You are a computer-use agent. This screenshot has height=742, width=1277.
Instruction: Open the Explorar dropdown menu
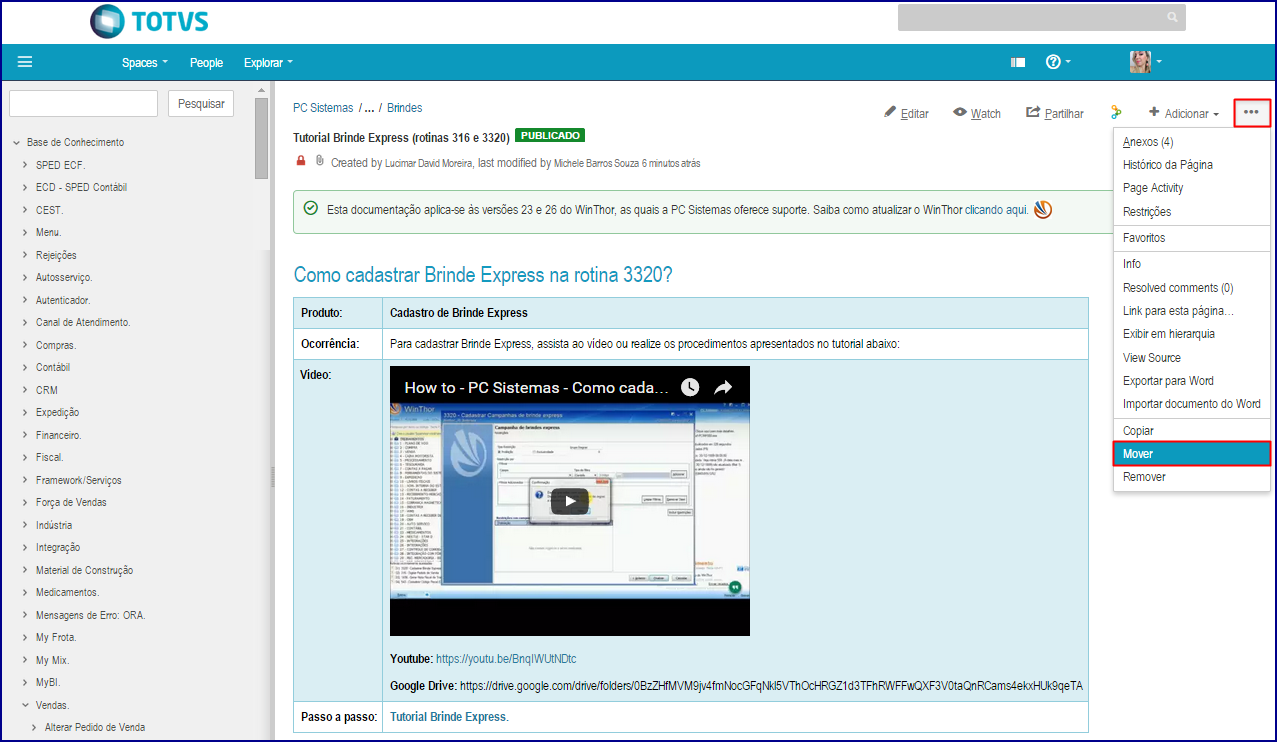(268, 62)
